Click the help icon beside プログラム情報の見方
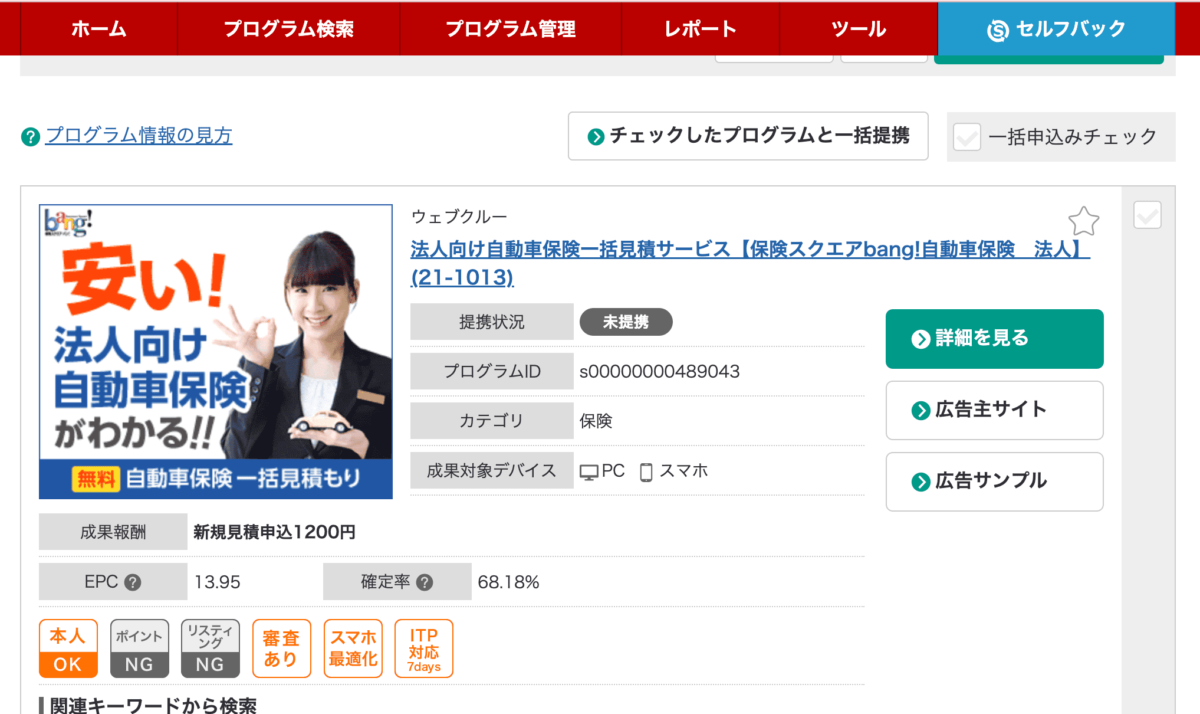Image resolution: width=1200 pixels, height=714 pixels. click(30, 137)
